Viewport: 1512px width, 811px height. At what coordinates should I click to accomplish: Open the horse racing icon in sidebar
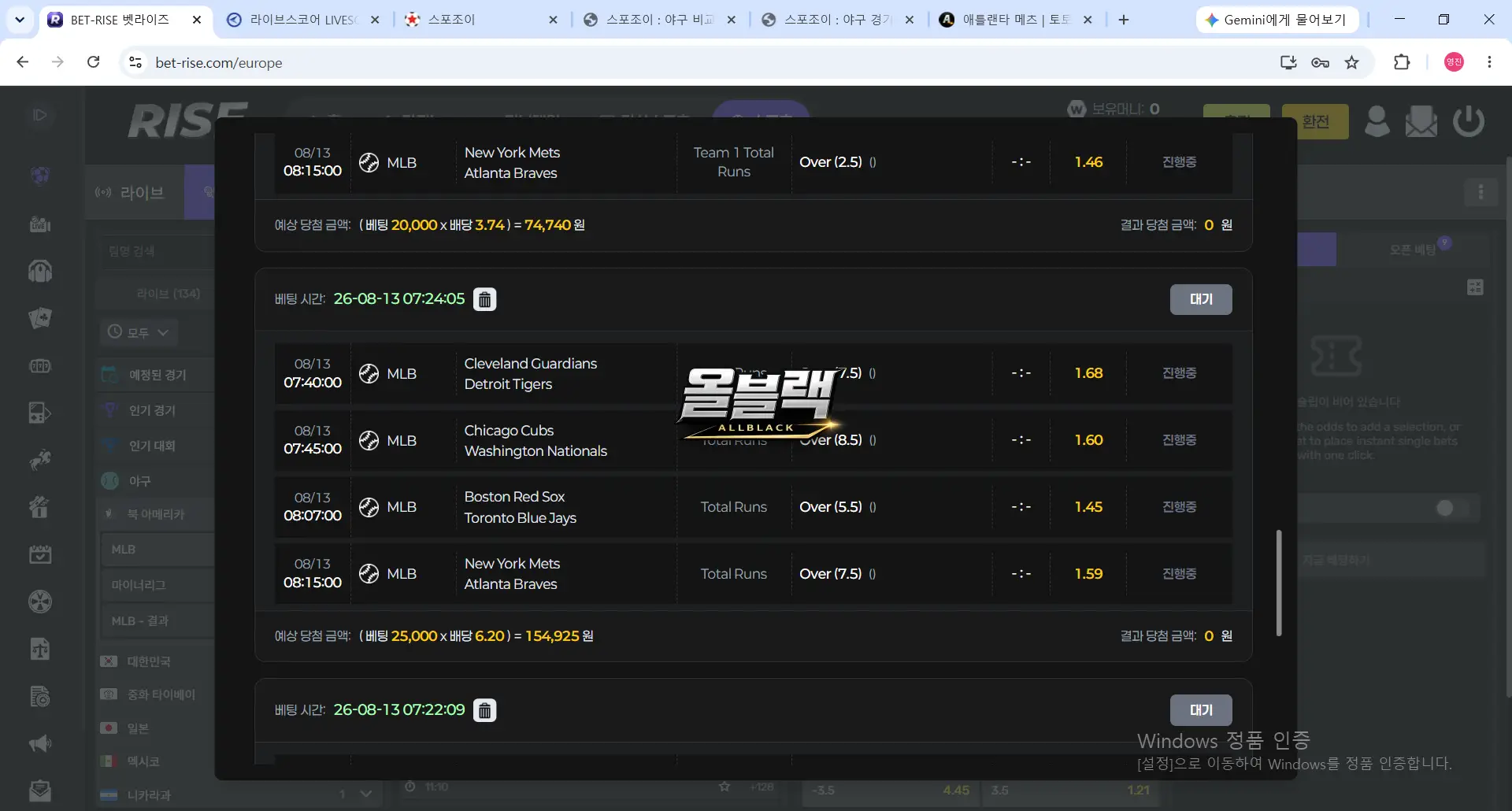pyautogui.click(x=40, y=460)
